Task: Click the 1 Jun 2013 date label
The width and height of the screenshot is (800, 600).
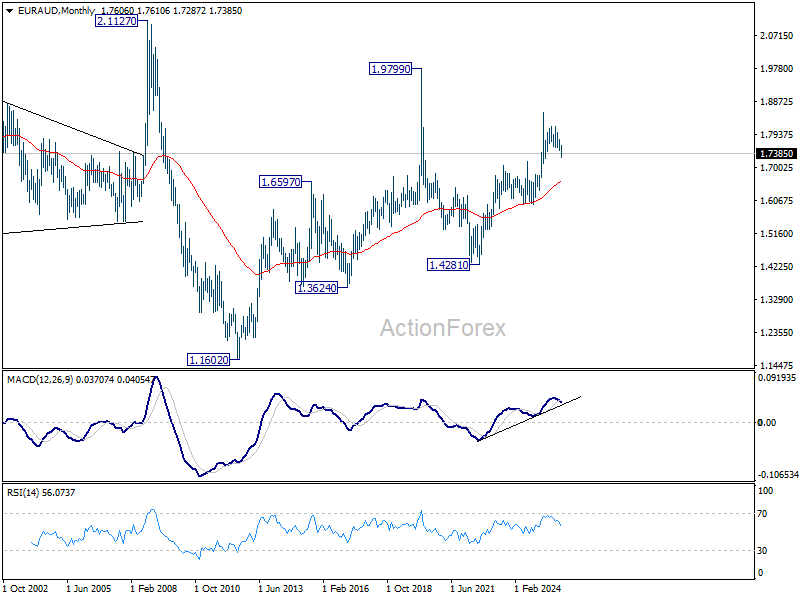Action: click(x=281, y=589)
